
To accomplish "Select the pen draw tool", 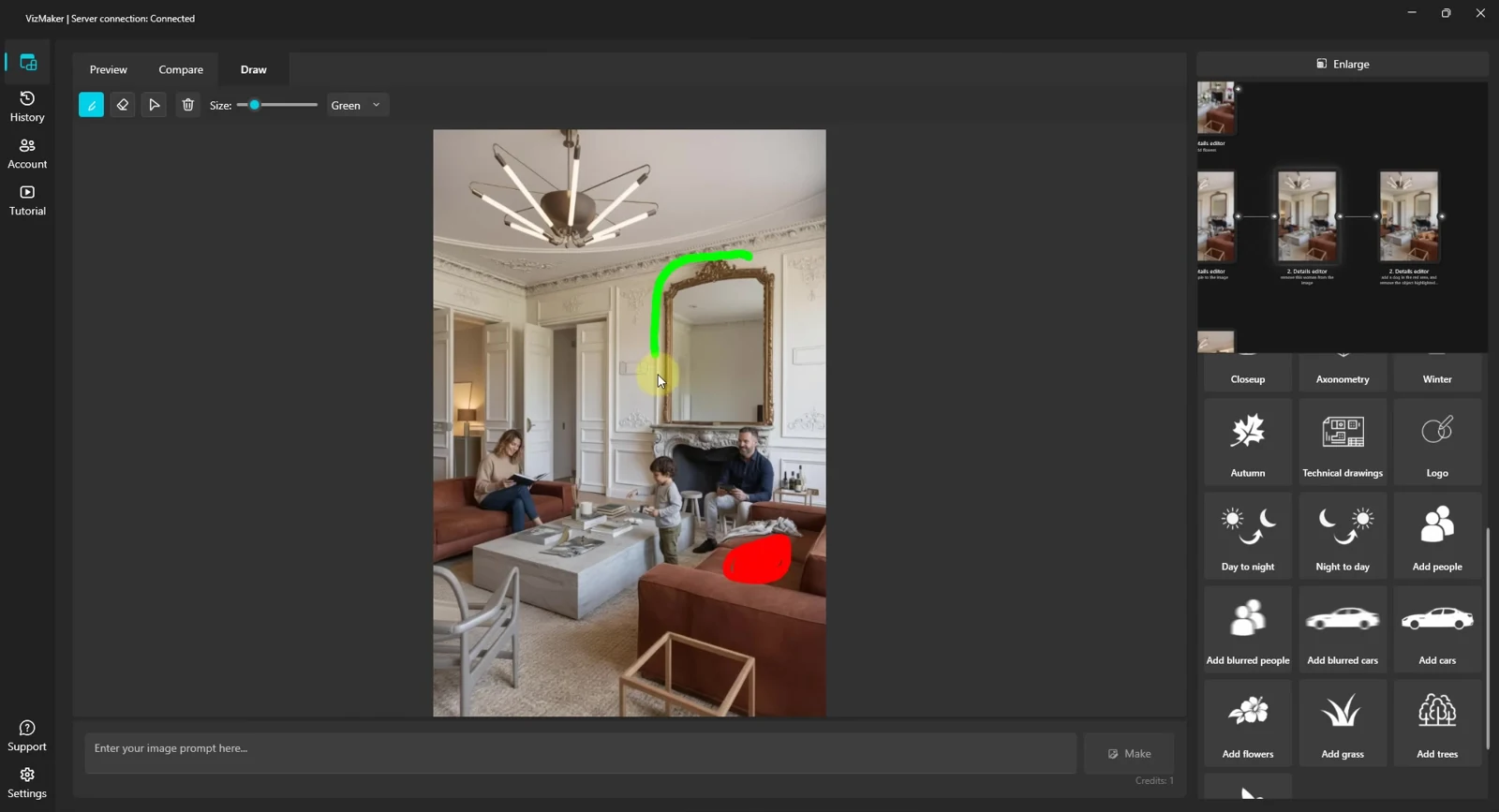I will (x=91, y=105).
